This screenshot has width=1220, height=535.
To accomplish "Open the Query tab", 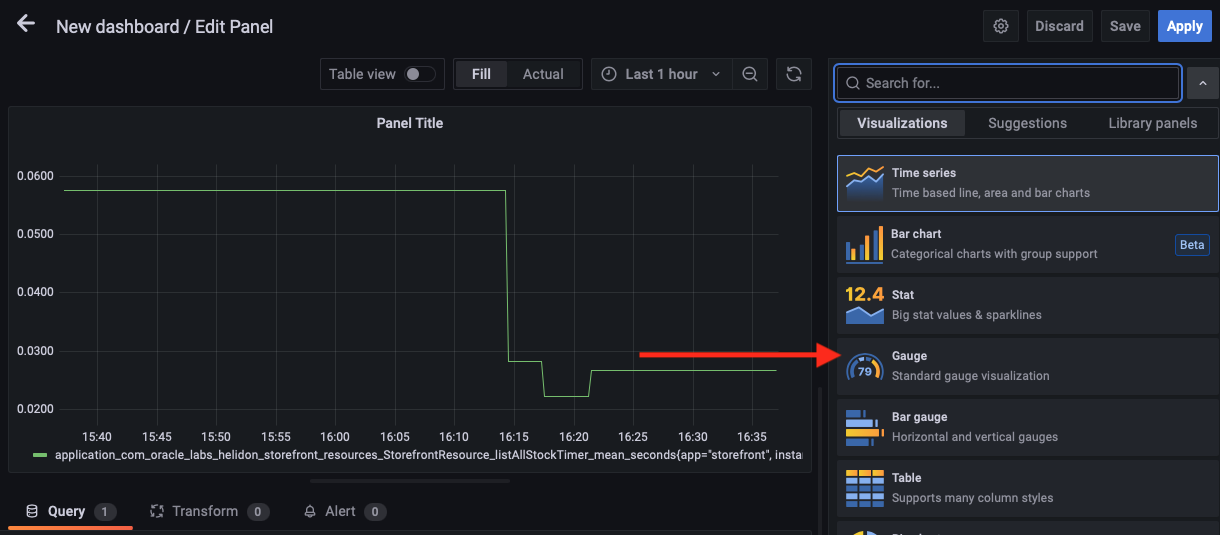I will [x=70, y=511].
